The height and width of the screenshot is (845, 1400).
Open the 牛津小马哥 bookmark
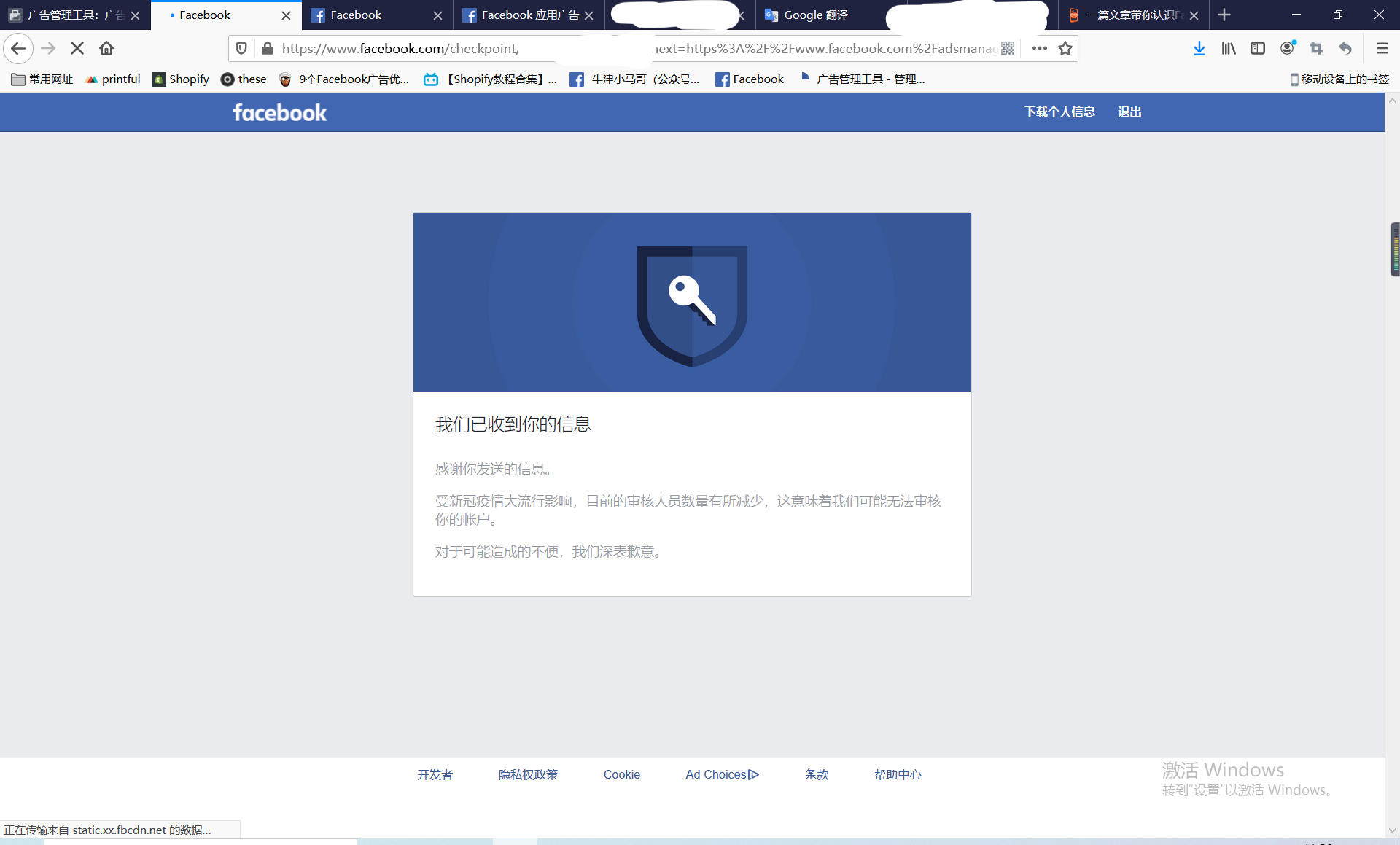[635, 79]
